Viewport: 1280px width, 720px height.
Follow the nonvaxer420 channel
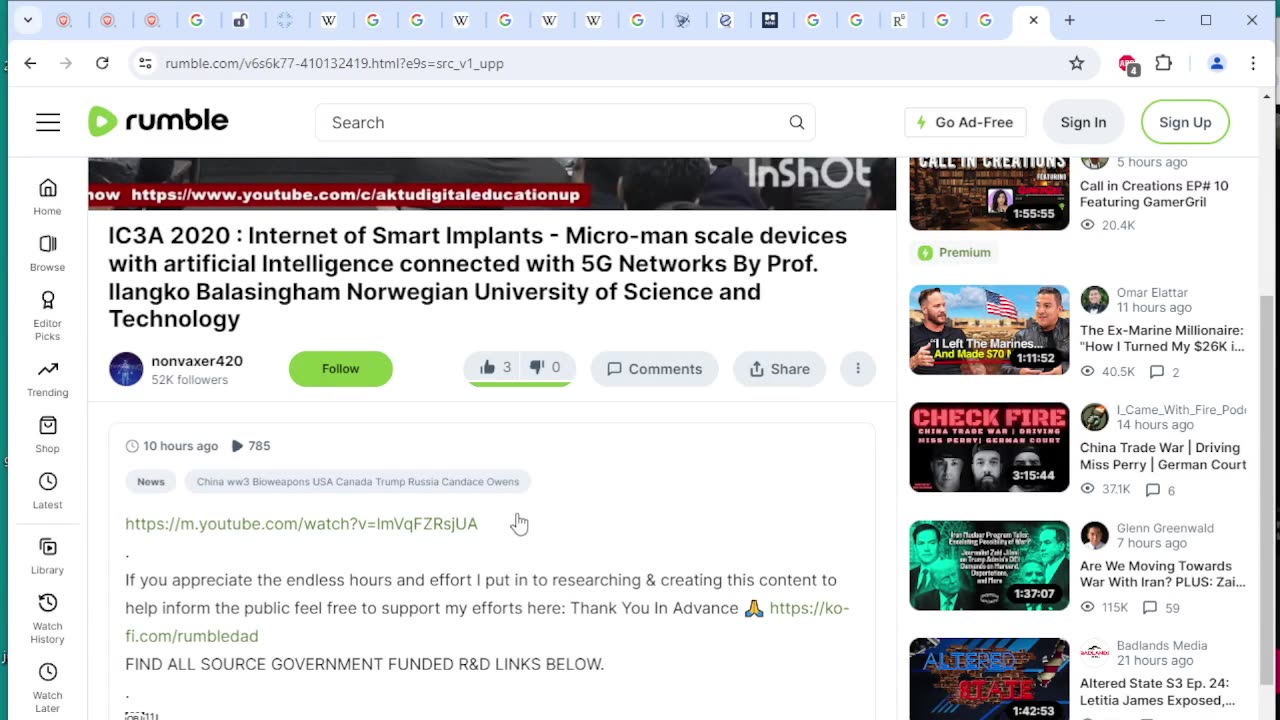(340, 369)
